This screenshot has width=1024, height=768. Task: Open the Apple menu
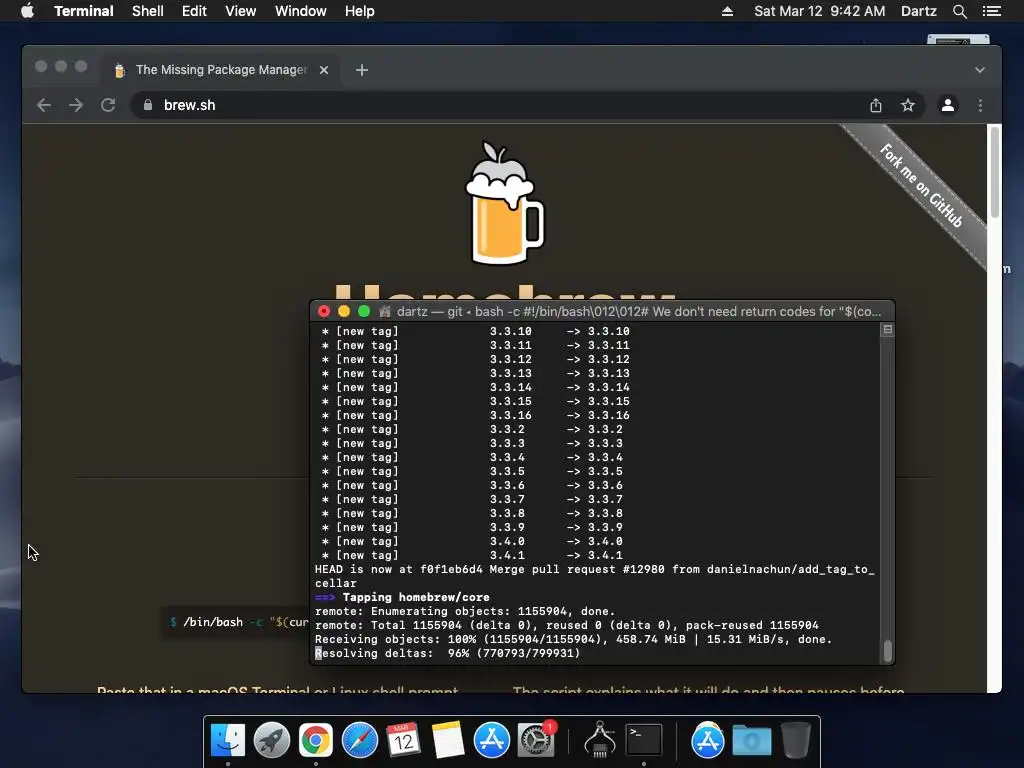[27, 11]
